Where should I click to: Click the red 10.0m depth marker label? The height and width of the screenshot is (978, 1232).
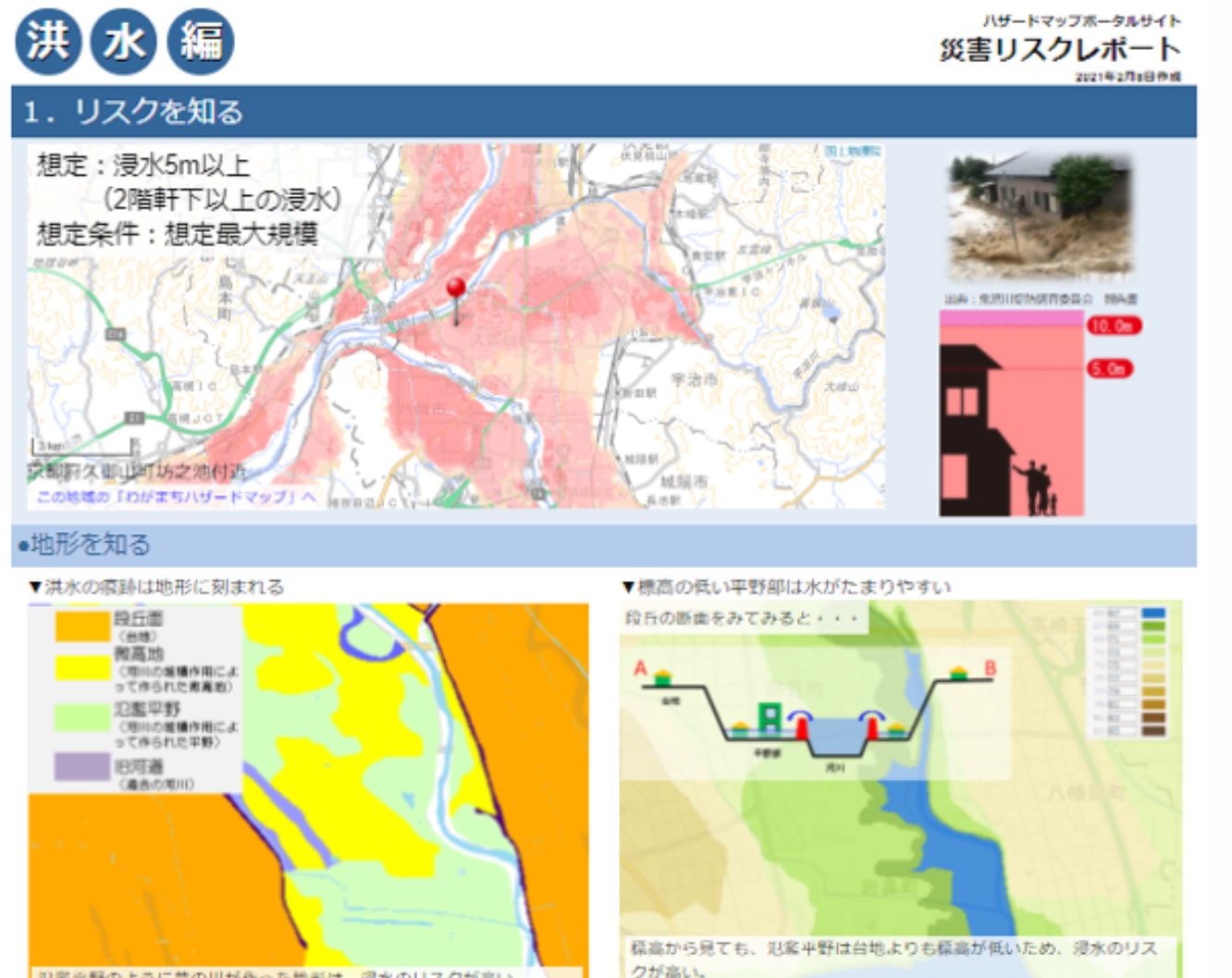(x=1114, y=326)
